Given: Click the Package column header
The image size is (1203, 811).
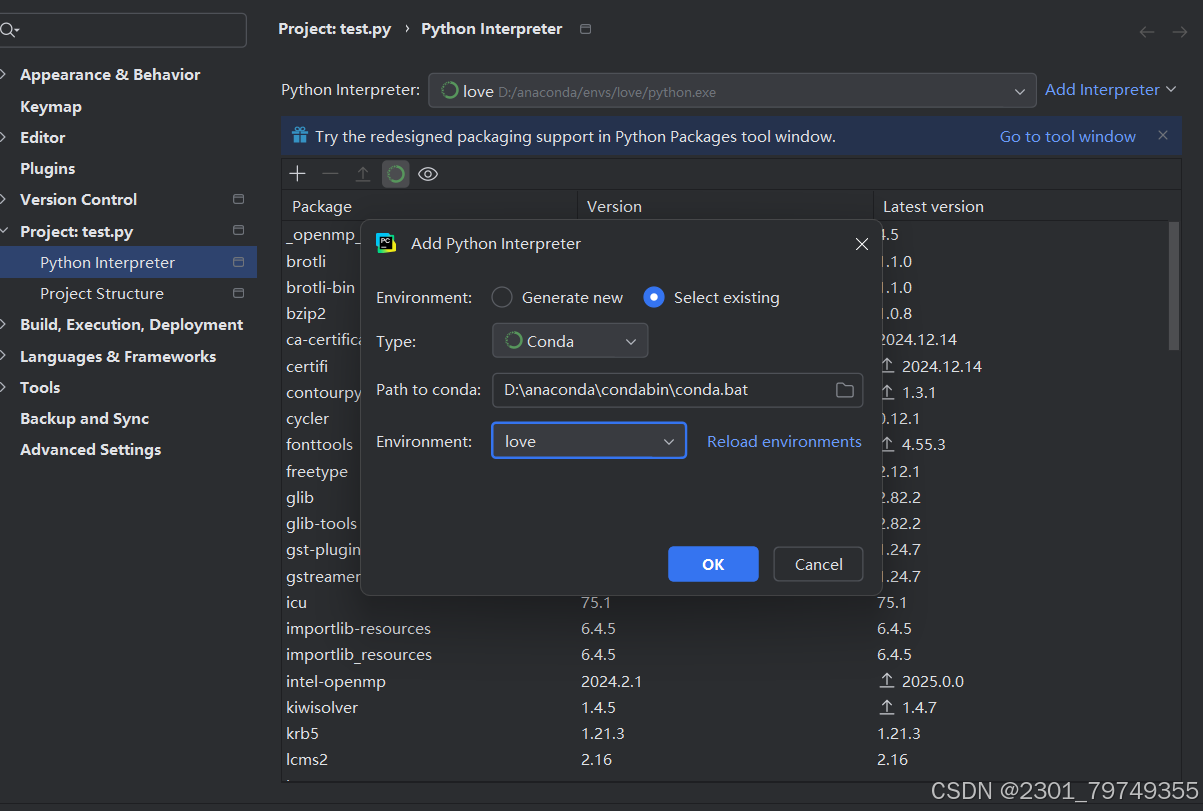Looking at the screenshot, I should pos(322,206).
